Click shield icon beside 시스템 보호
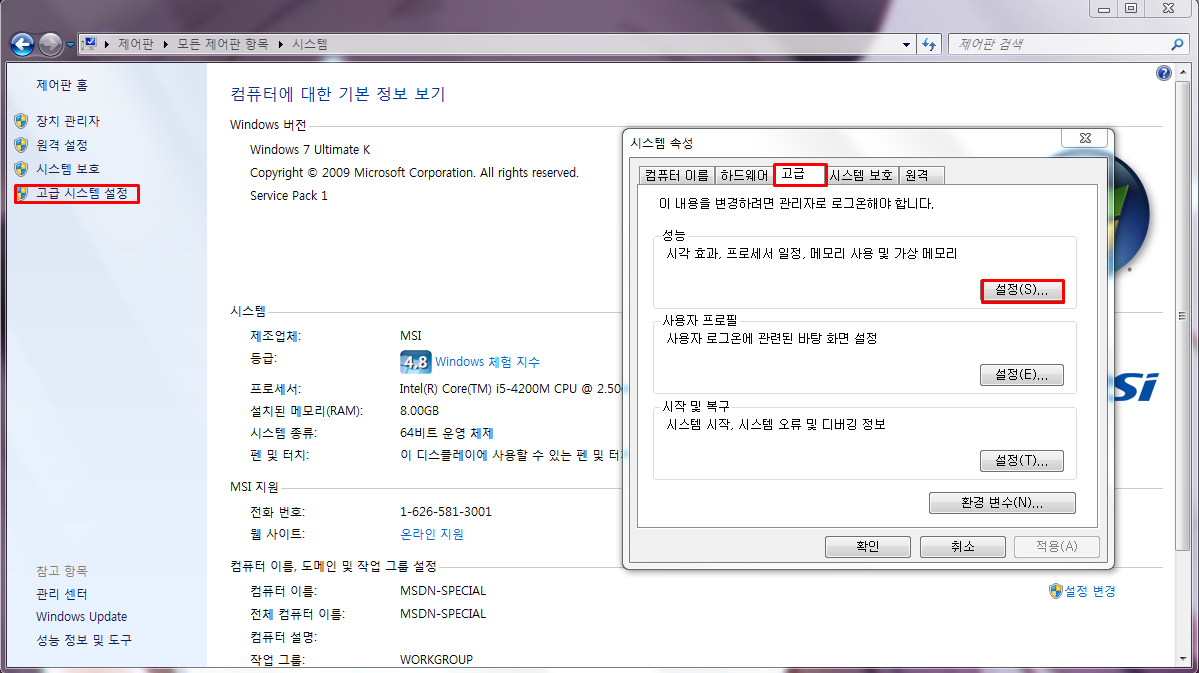1199x673 pixels. pyautogui.click(x=21, y=168)
